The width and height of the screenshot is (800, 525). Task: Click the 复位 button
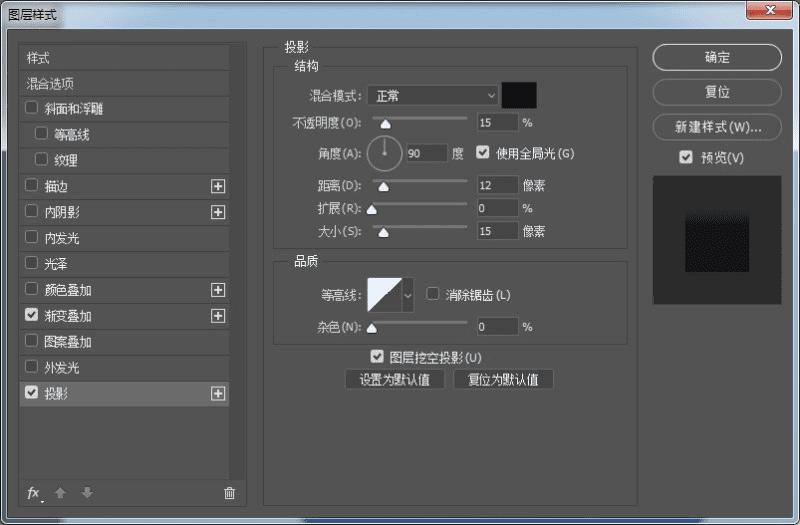coord(717,92)
